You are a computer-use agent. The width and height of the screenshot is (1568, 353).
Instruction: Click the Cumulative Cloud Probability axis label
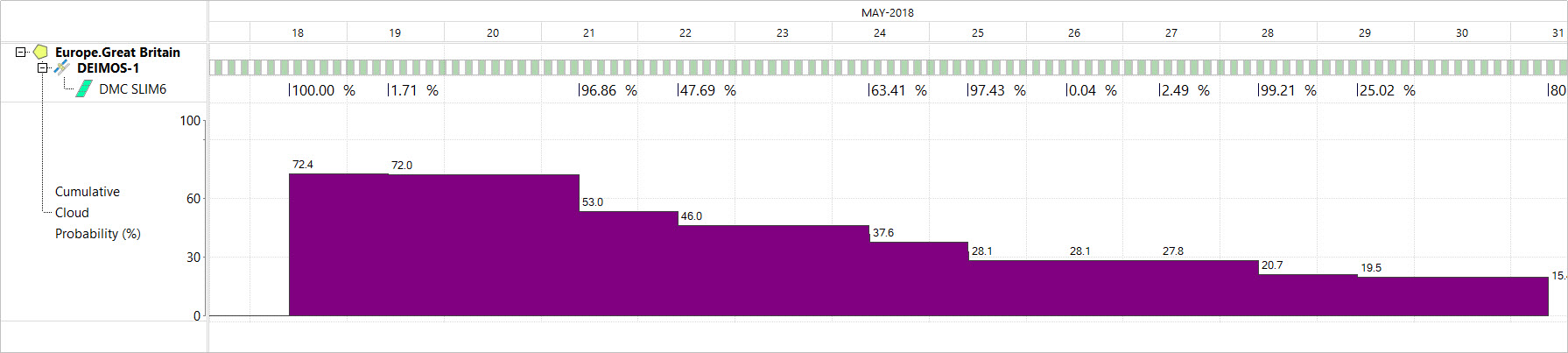click(97, 213)
